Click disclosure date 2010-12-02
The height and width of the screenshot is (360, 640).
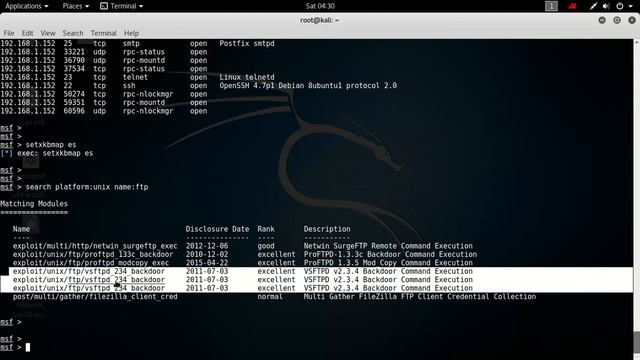click(207, 254)
